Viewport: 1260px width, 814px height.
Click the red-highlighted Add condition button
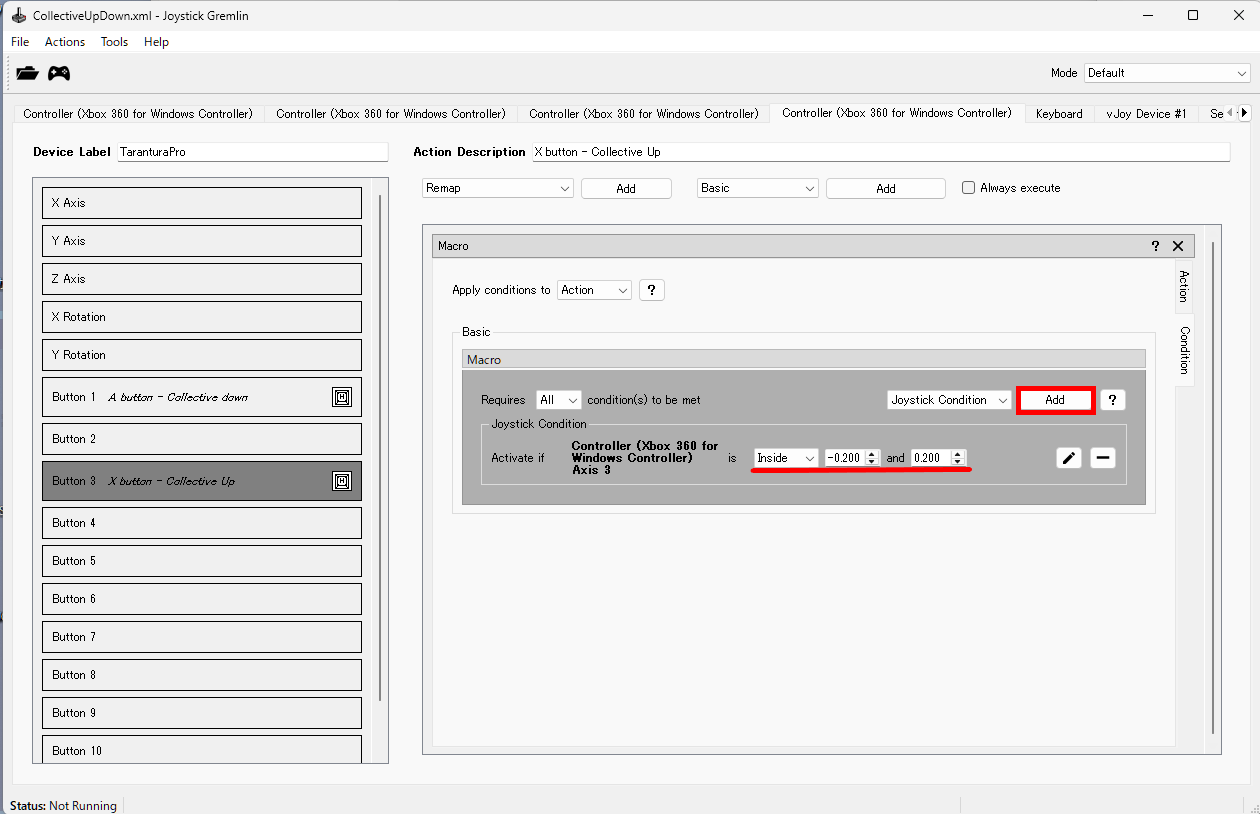click(x=1055, y=400)
